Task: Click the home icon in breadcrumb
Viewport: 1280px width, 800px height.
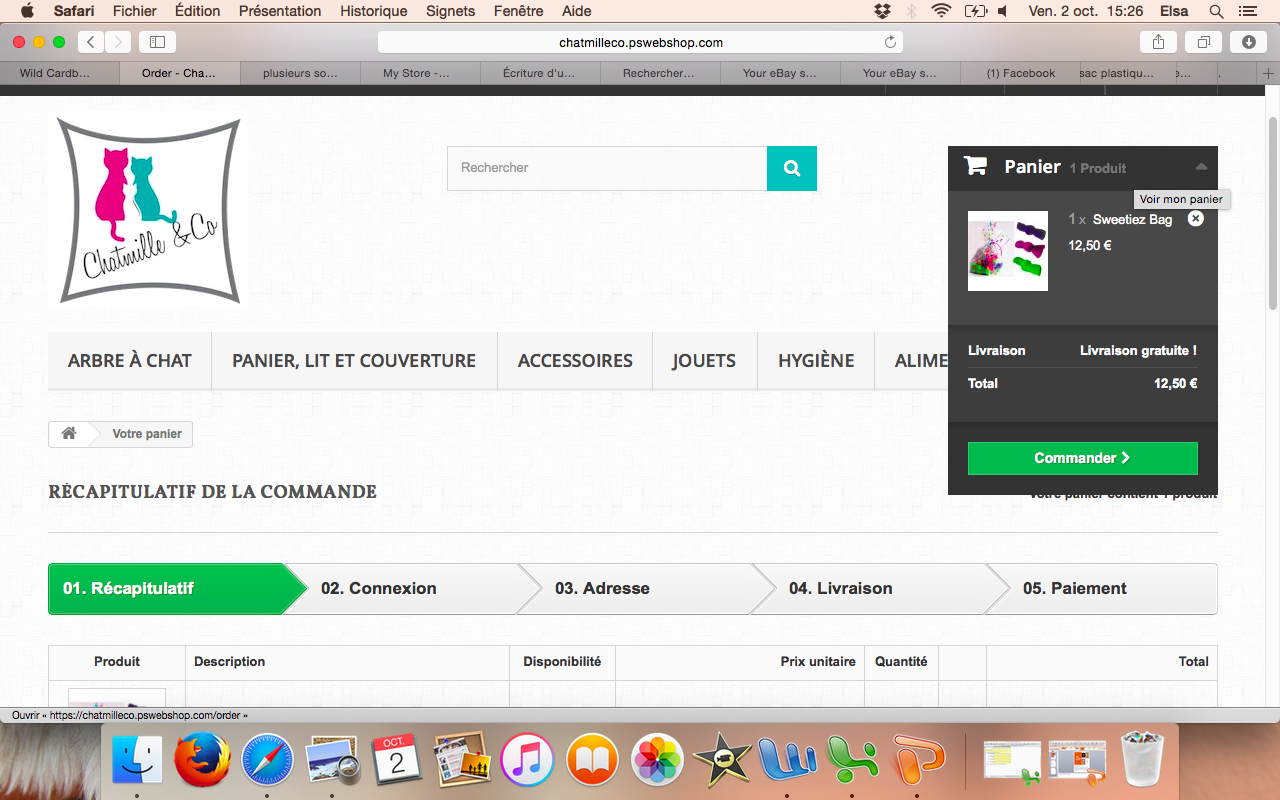Action: 69,434
